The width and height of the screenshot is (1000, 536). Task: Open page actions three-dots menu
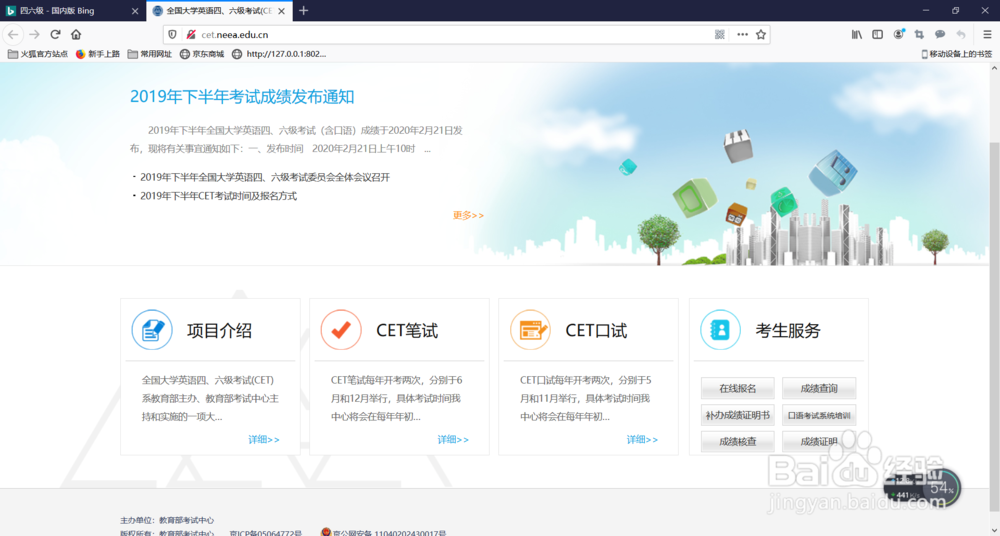pos(742,34)
